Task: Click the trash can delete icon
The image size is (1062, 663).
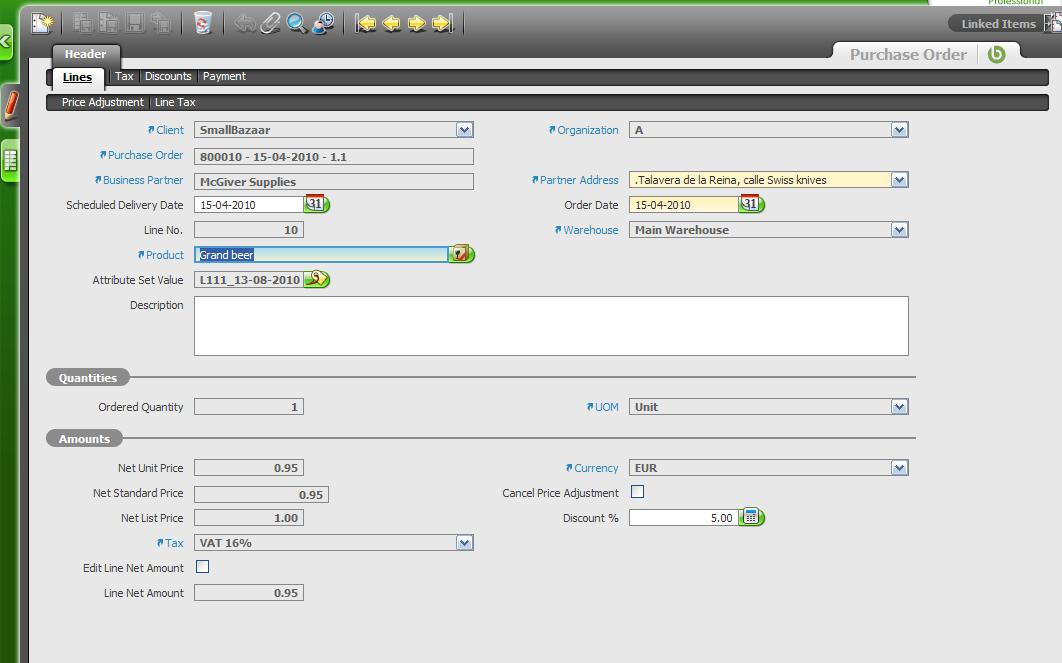Action: 203,23
